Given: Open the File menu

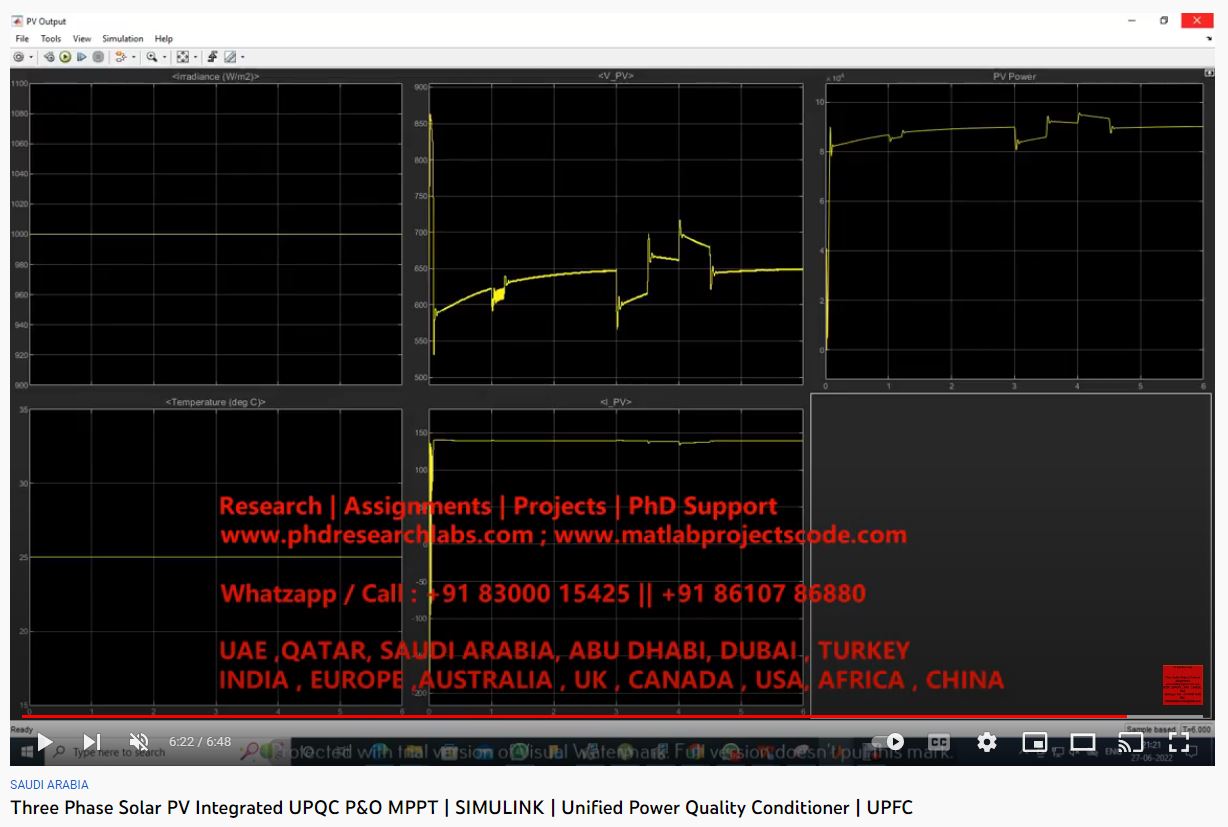Looking at the screenshot, I should coord(22,39).
